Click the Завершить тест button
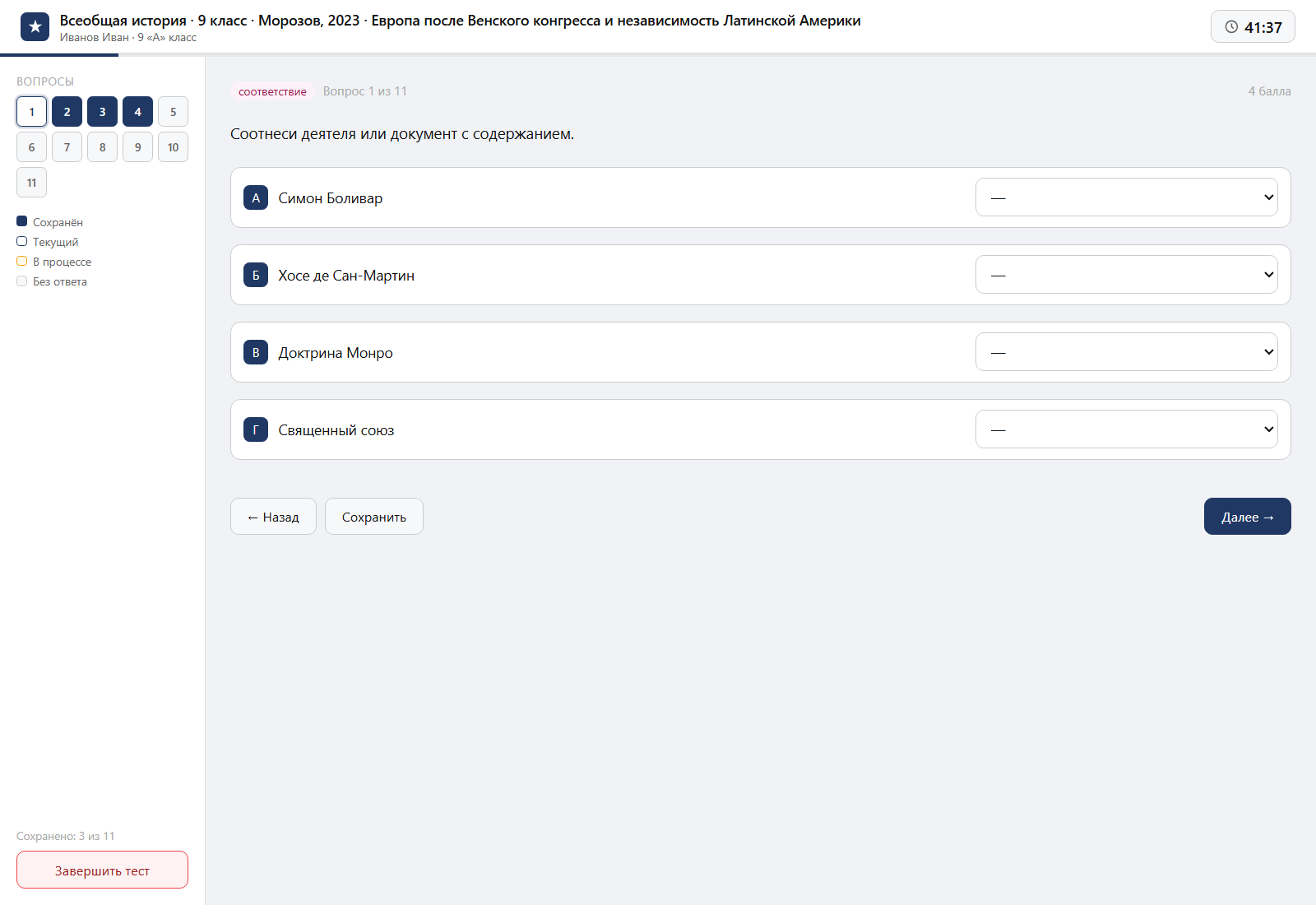Image resolution: width=1316 pixels, height=905 pixels. pos(102,870)
